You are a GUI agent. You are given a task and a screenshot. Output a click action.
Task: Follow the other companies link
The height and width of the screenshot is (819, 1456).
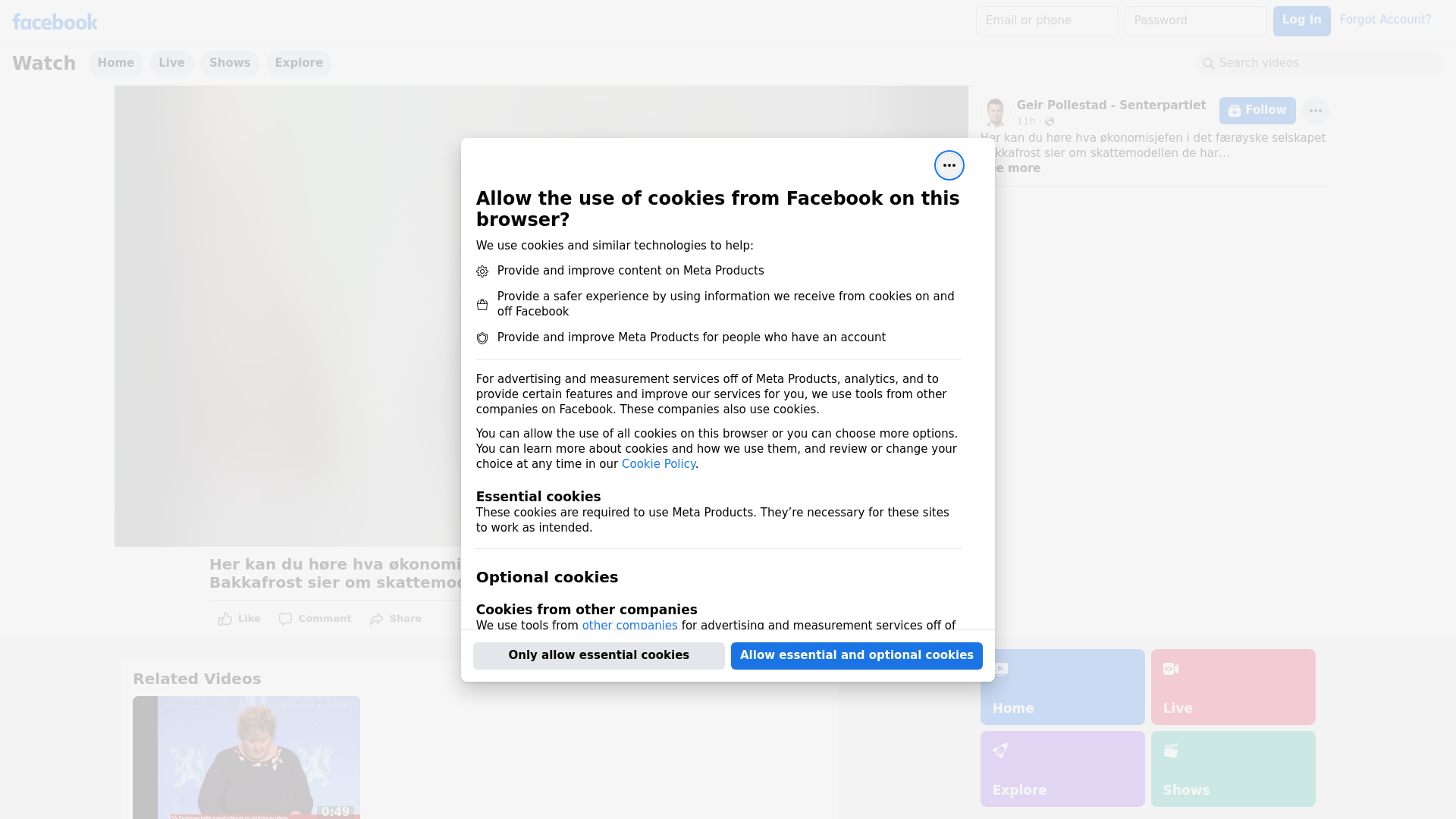tap(629, 626)
